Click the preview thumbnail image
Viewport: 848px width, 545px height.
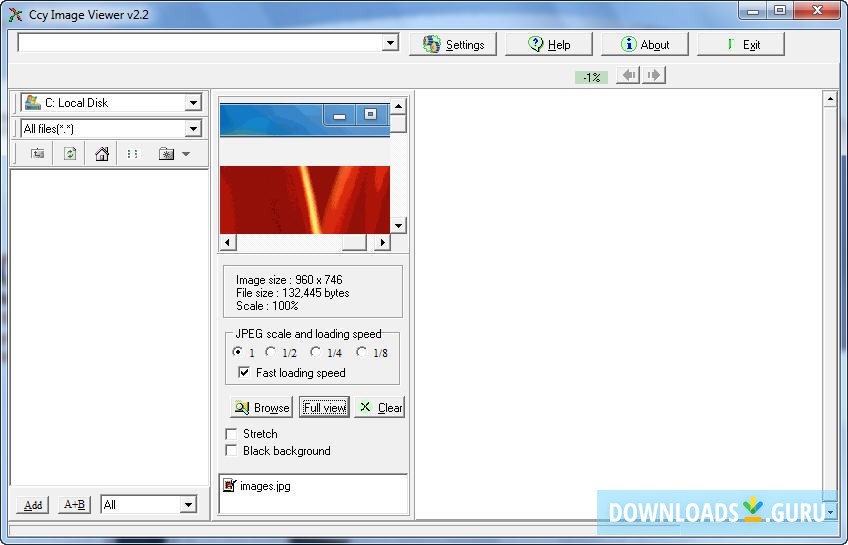(304, 168)
